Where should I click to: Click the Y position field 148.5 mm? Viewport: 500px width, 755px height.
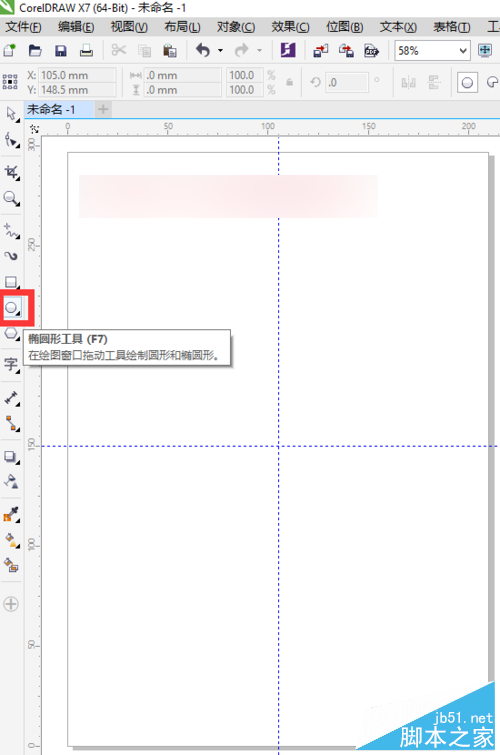77,90
